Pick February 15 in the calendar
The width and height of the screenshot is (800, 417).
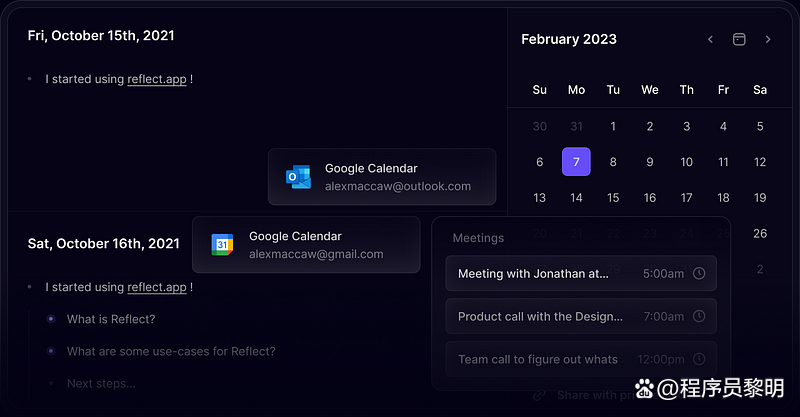613,198
